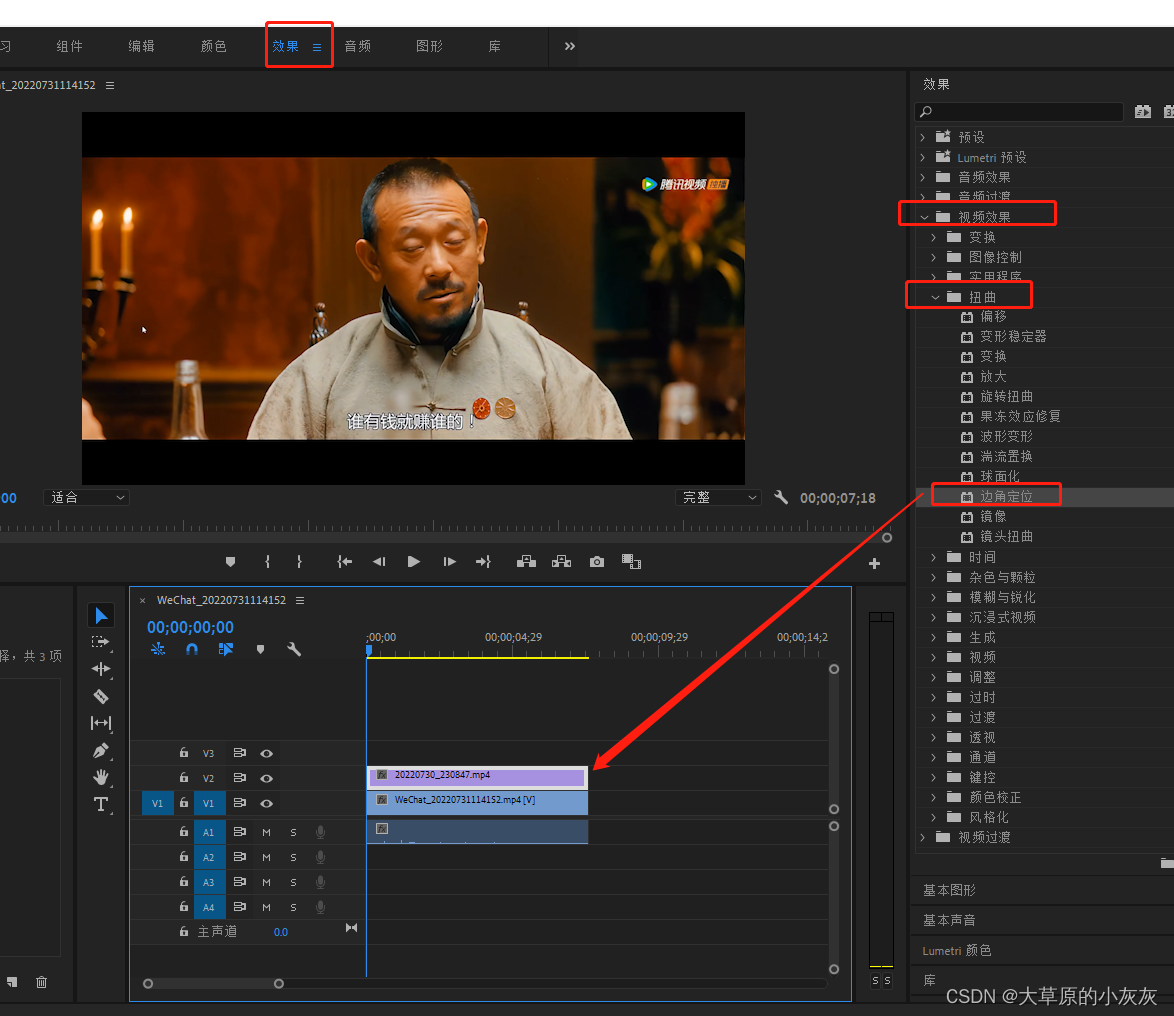Toggle lock on V2 track
The height and width of the screenshot is (1016, 1174).
pyautogui.click(x=183, y=778)
